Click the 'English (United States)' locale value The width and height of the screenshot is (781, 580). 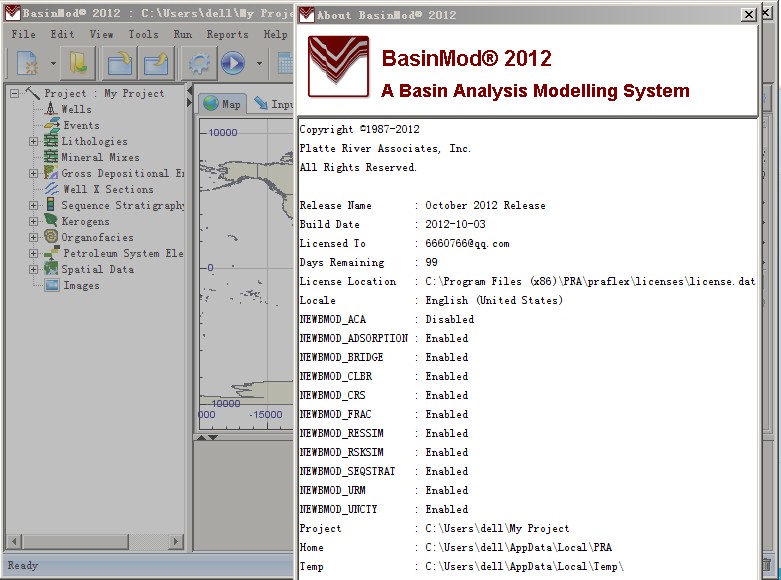[x=494, y=300]
